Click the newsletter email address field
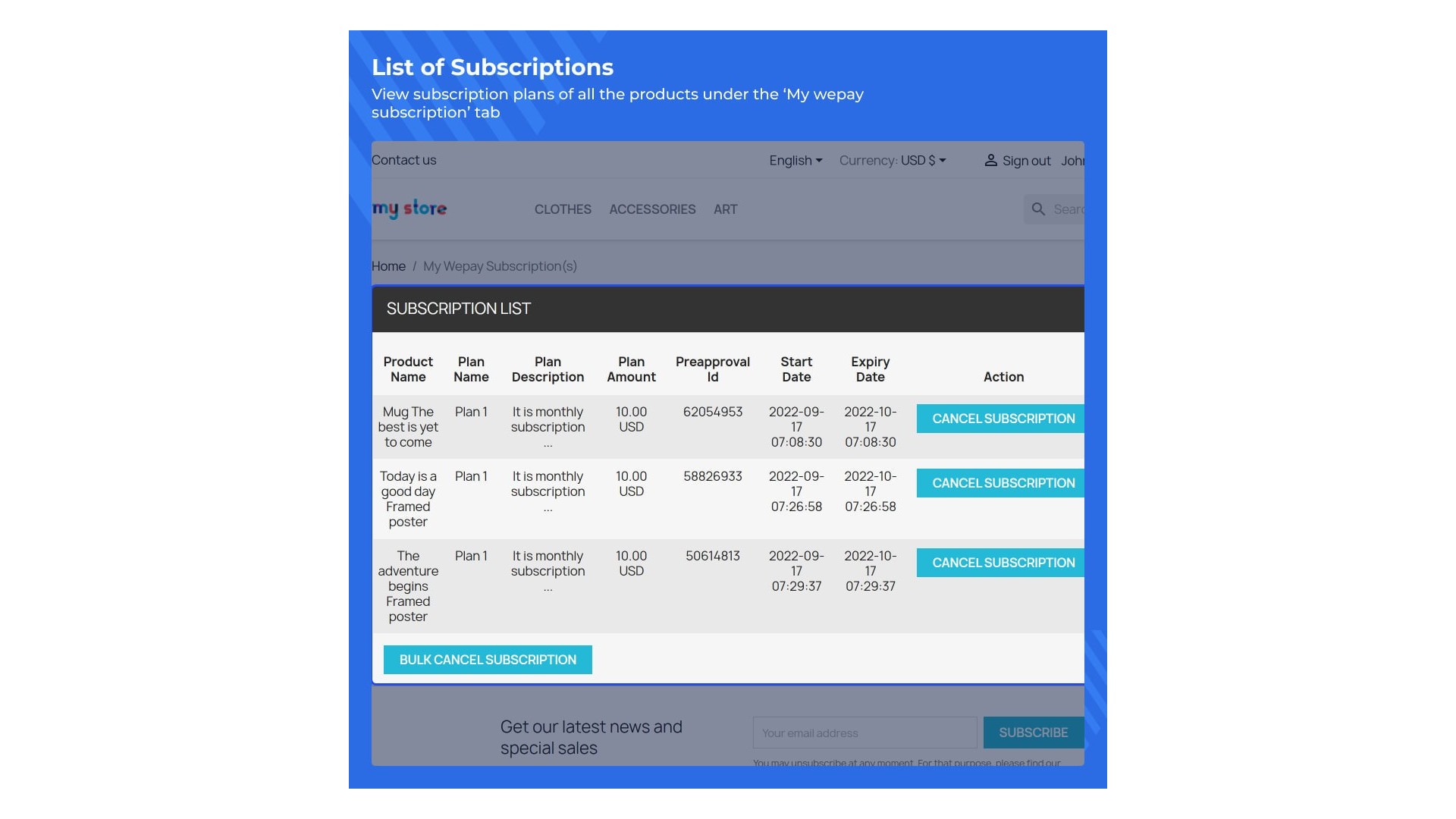The height and width of the screenshot is (819, 1456). coord(864,733)
